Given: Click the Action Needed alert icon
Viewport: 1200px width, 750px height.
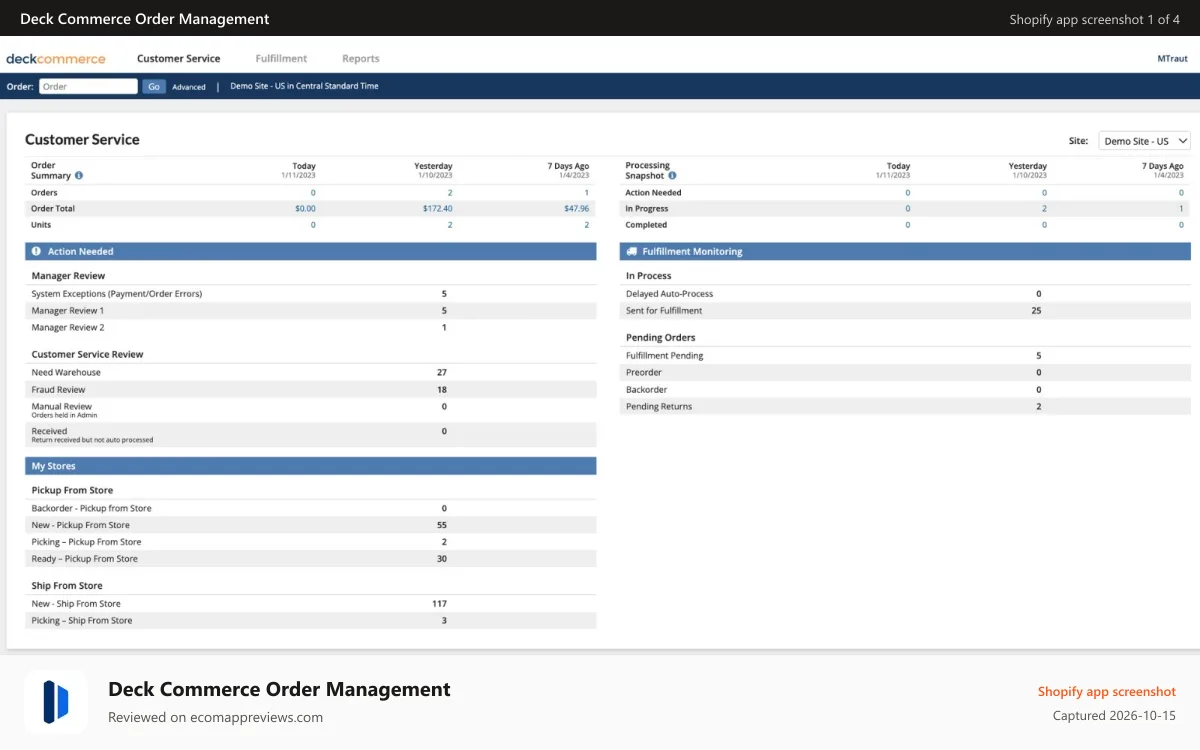Looking at the screenshot, I should (37, 252).
